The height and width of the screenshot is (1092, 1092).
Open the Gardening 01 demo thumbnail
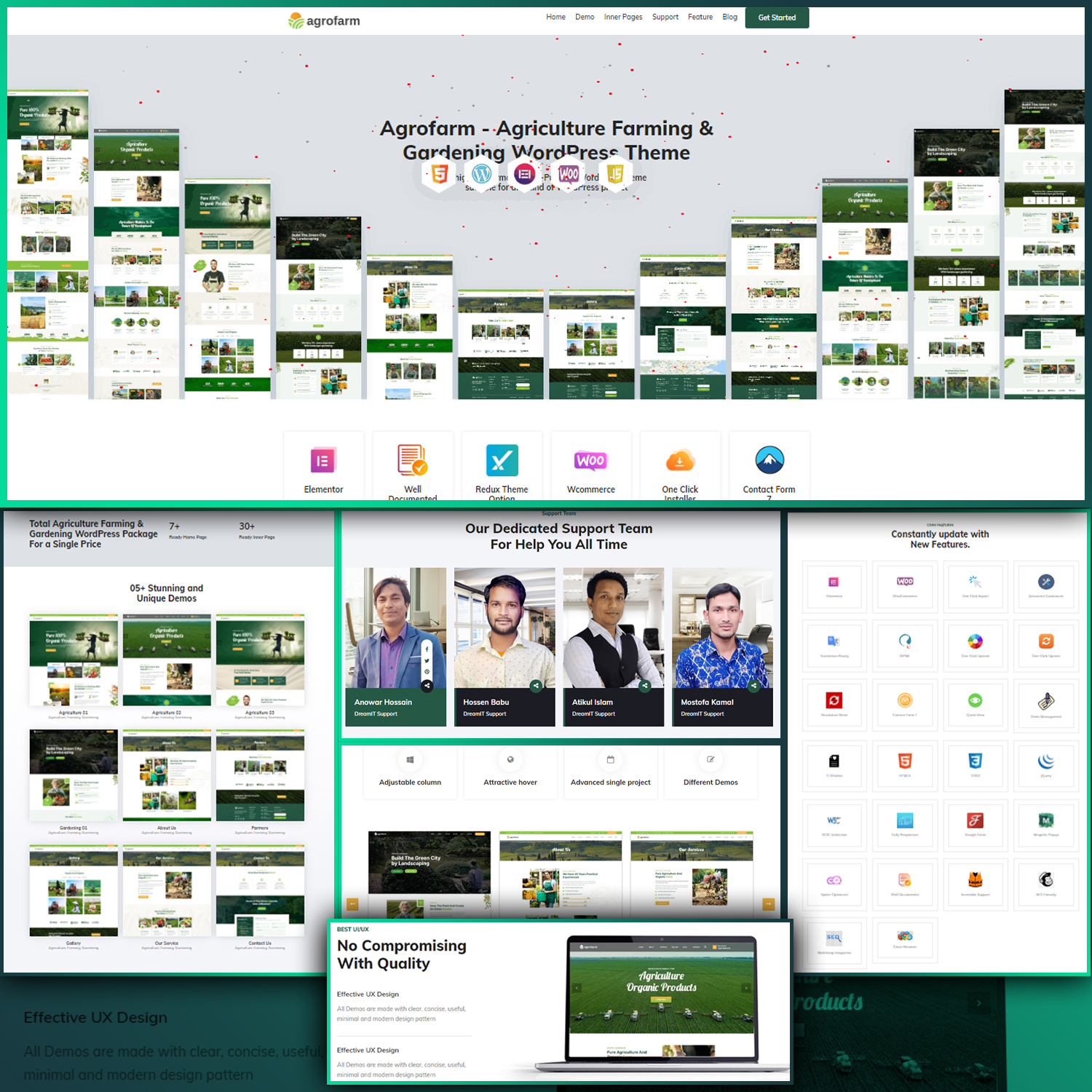tap(74, 775)
